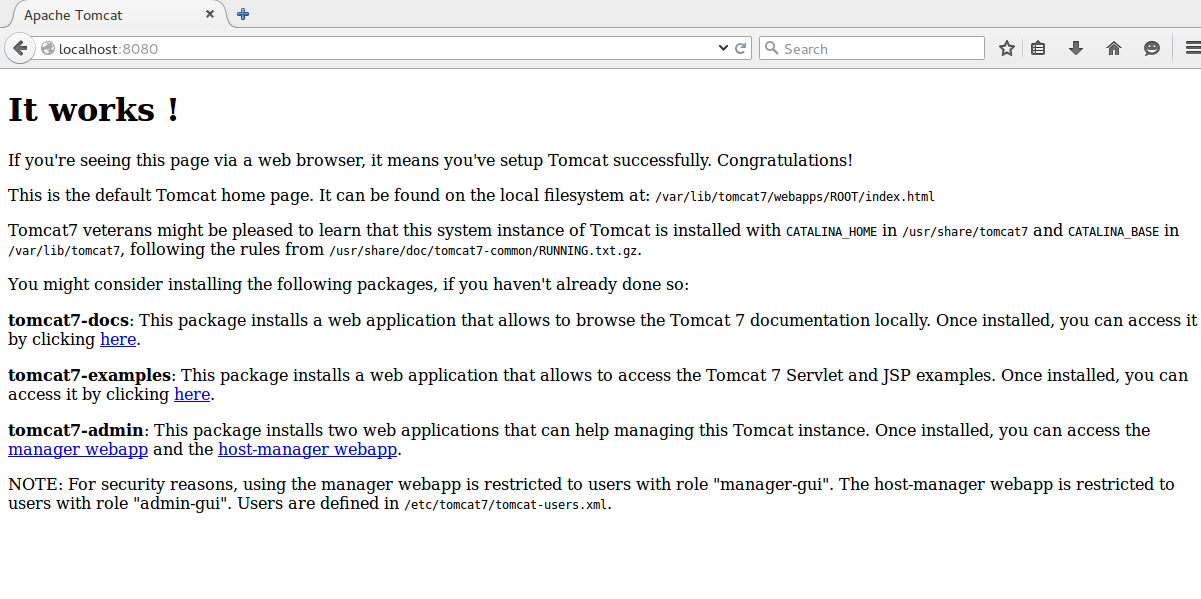Open the downloads arrow icon

(1076, 48)
